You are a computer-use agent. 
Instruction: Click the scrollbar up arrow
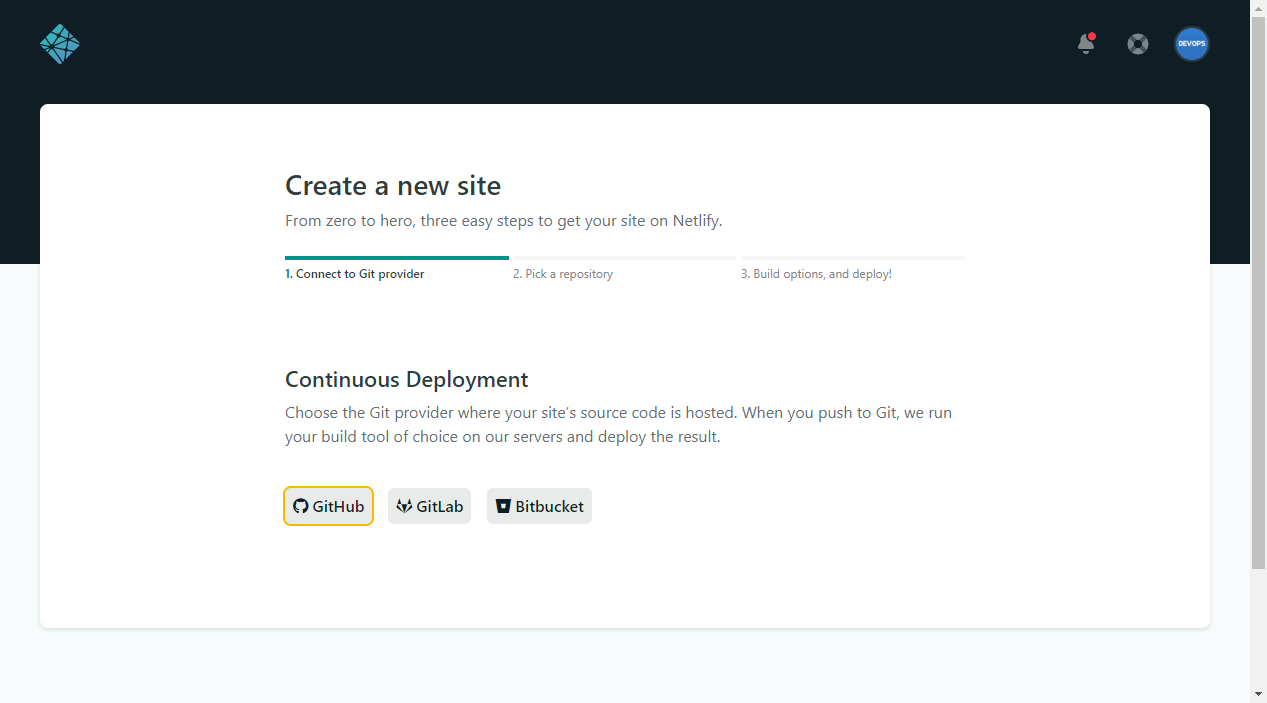coord(1258,8)
